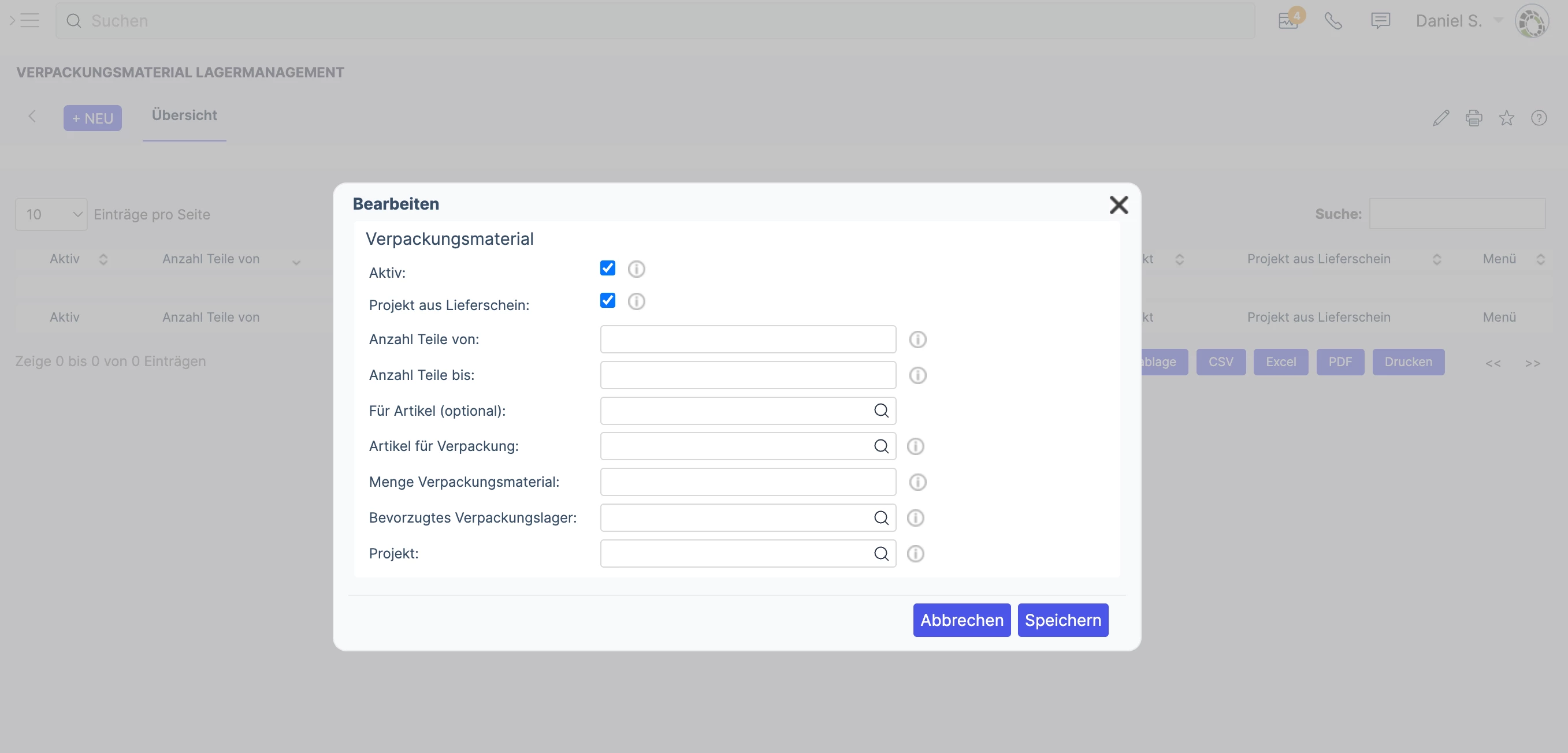The height and width of the screenshot is (753, 1568).
Task: Click the star favorite icon
Action: (1507, 118)
